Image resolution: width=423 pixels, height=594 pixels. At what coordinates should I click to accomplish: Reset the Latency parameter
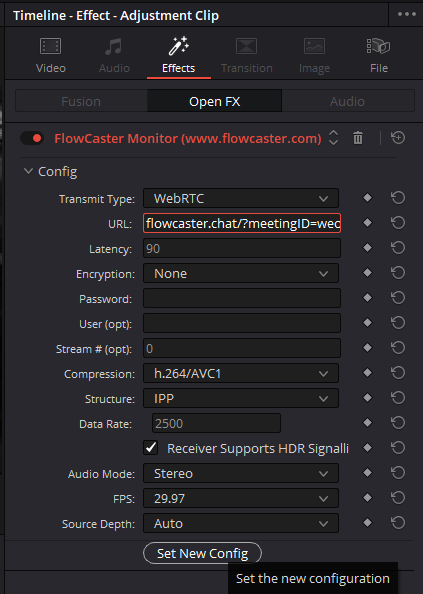398,248
